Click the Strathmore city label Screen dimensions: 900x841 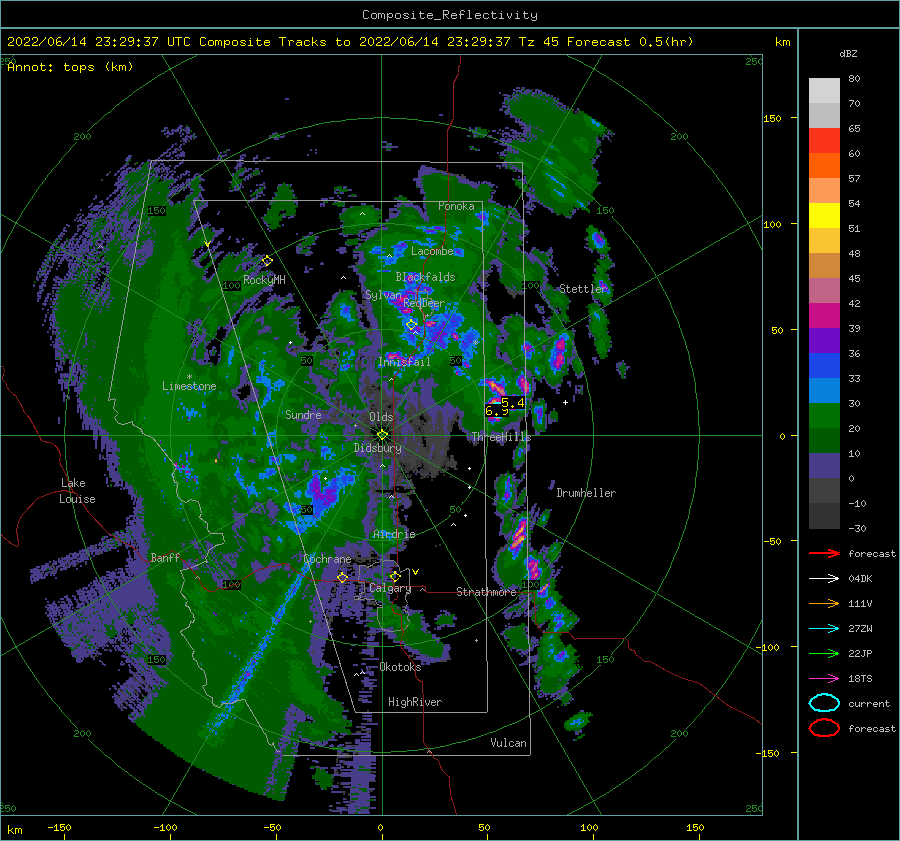tap(486, 592)
